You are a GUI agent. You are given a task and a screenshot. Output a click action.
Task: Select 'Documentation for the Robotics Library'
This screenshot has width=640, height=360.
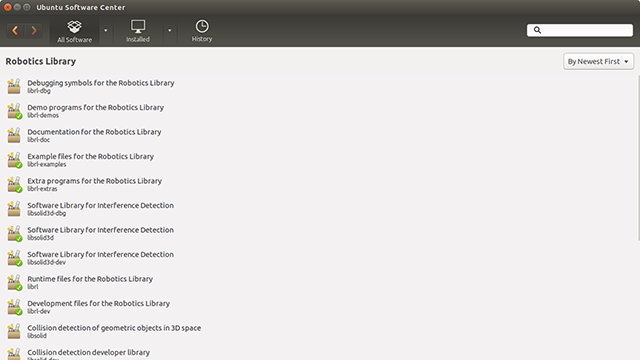point(94,132)
